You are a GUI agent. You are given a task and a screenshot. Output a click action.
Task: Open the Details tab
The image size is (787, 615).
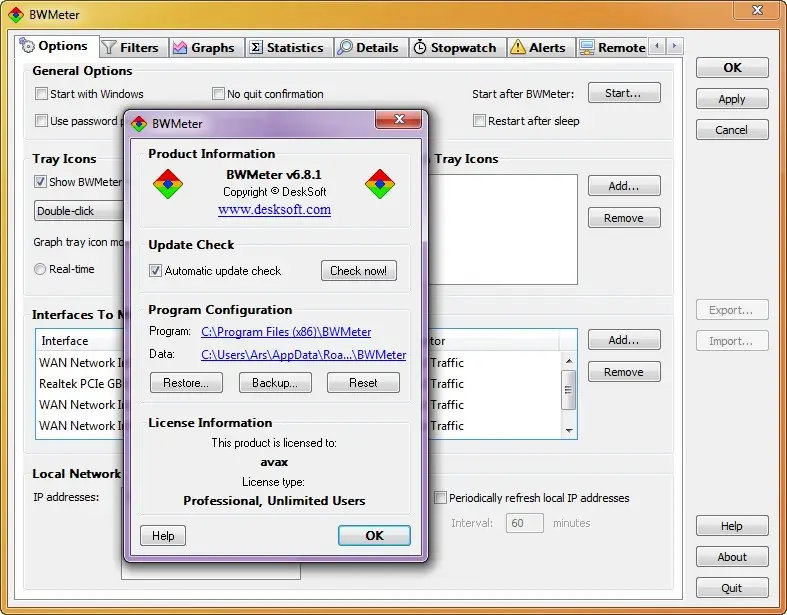tap(369, 48)
